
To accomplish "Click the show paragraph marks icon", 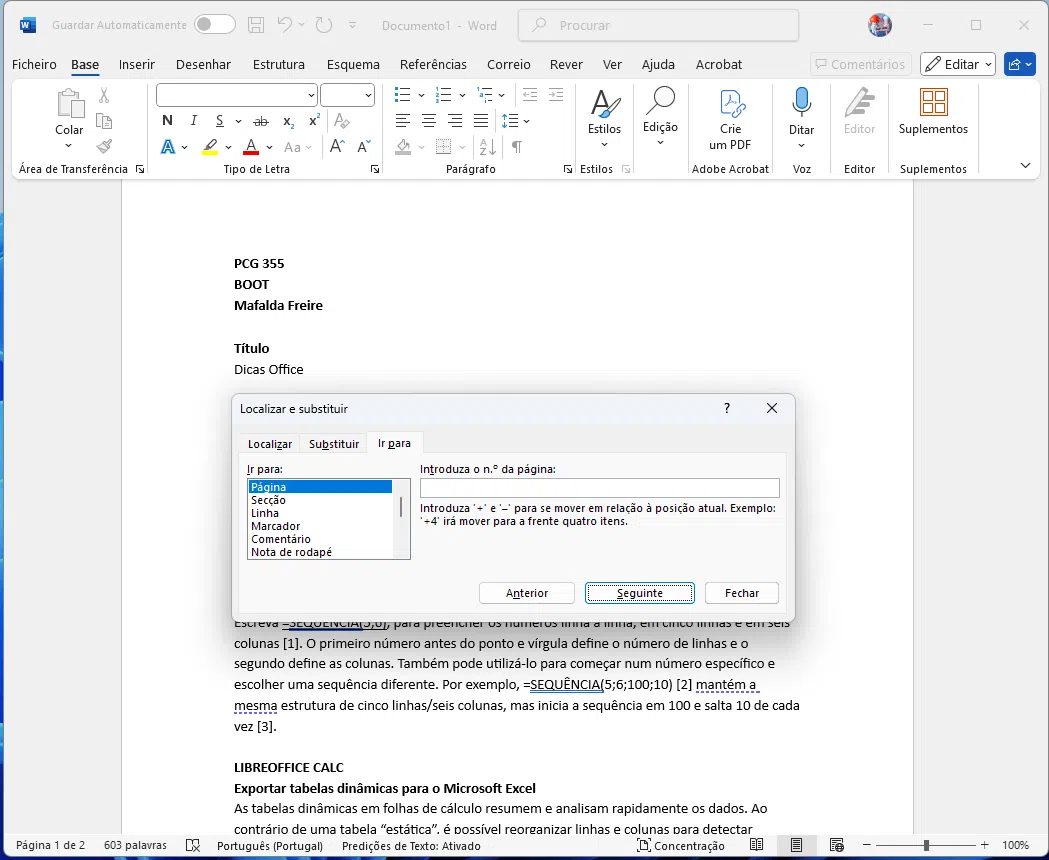I will pos(517,147).
